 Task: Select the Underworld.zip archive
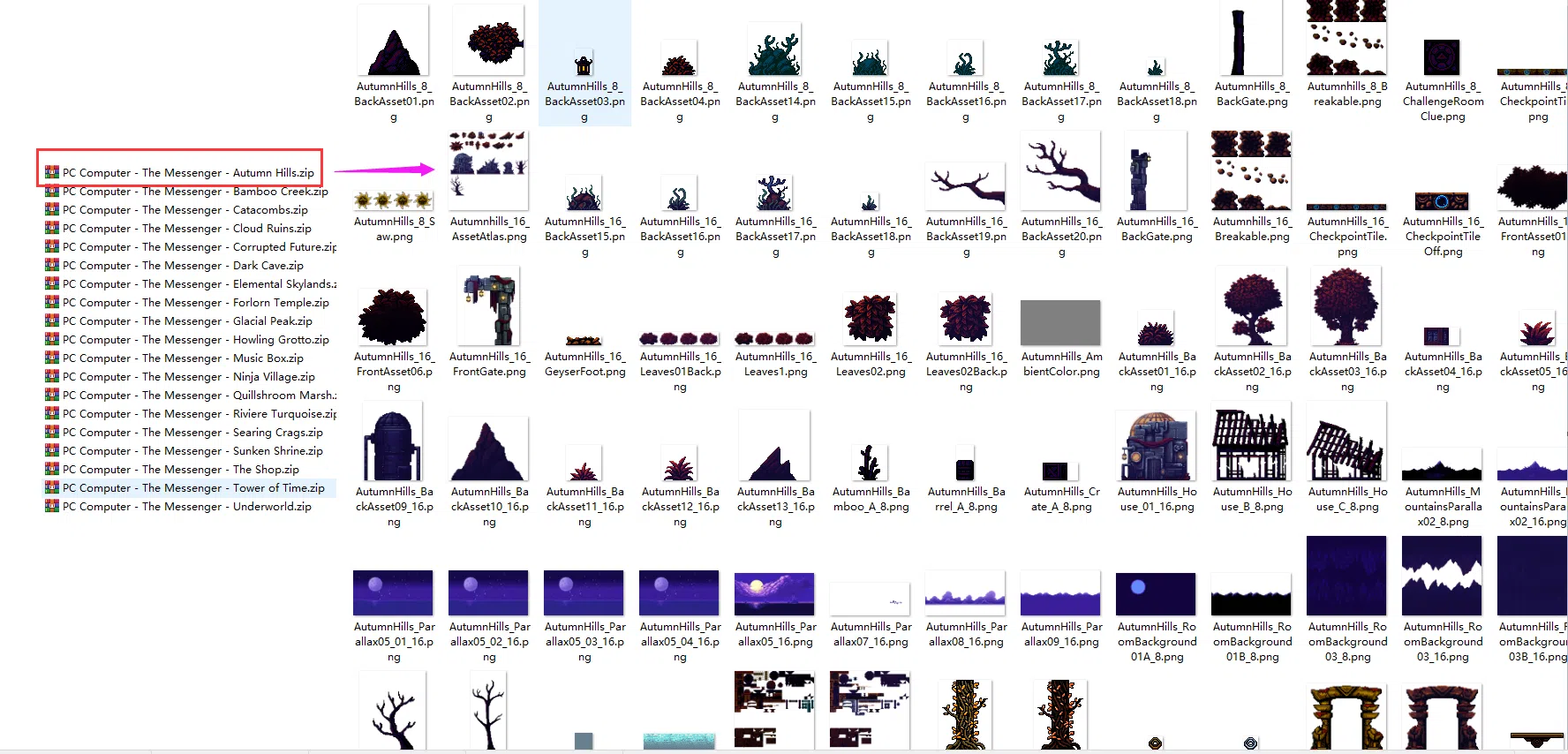(178, 507)
